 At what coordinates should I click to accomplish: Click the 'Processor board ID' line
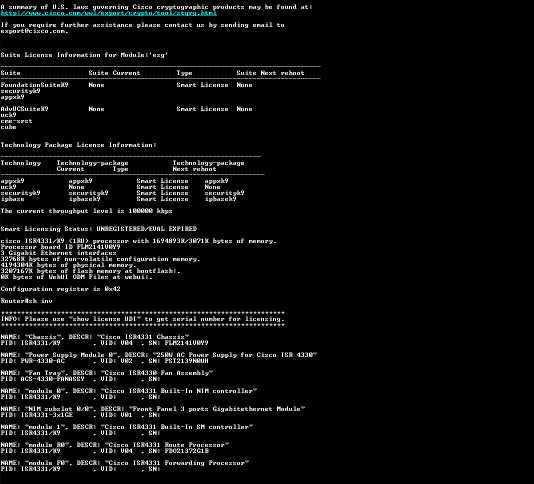(60, 247)
